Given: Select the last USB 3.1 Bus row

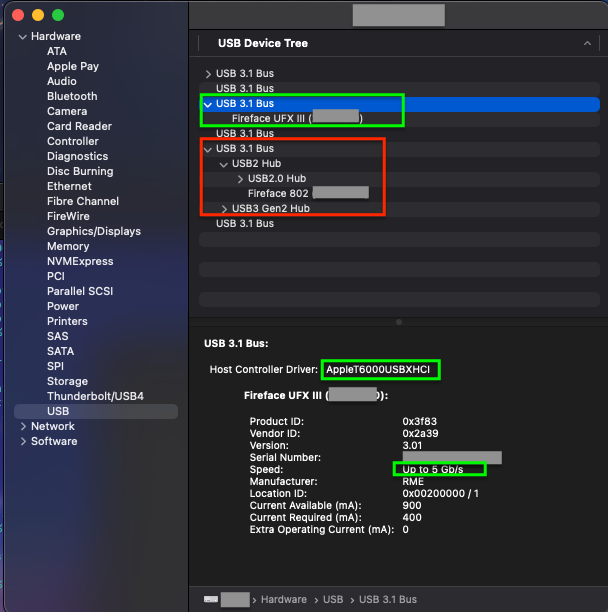Looking at the screenshot, I should pyautogui.click(x=399, y=224).
